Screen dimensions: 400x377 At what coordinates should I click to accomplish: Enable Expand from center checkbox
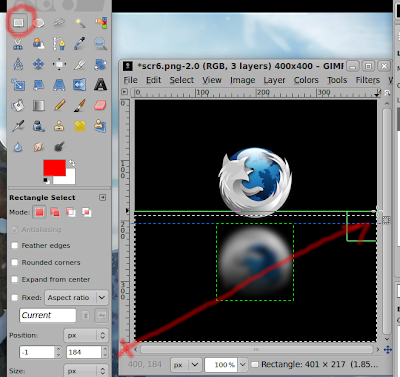click(14, 279)
